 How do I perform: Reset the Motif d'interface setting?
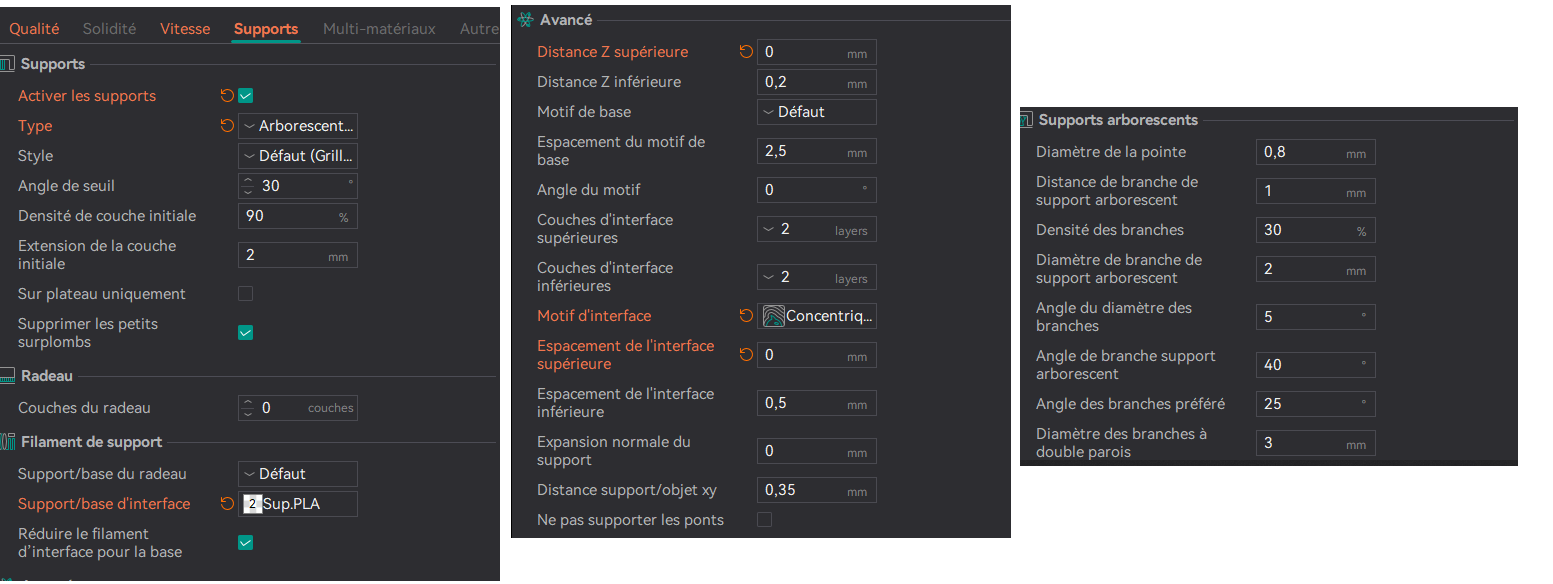pyautogui.click(x=745, y=316)
